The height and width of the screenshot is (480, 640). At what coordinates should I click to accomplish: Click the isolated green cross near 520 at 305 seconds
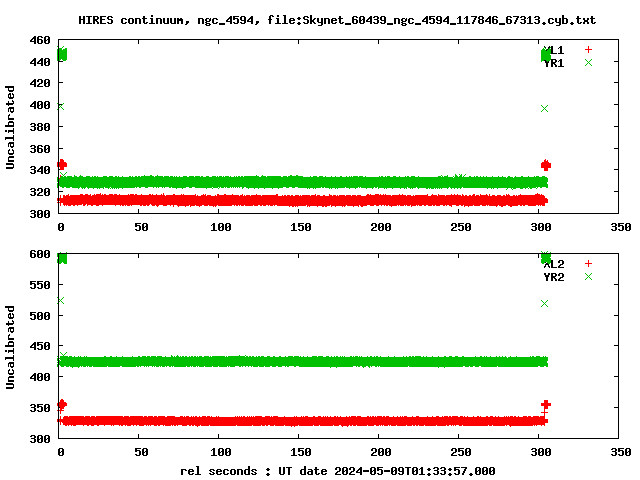tap(544, 304)
